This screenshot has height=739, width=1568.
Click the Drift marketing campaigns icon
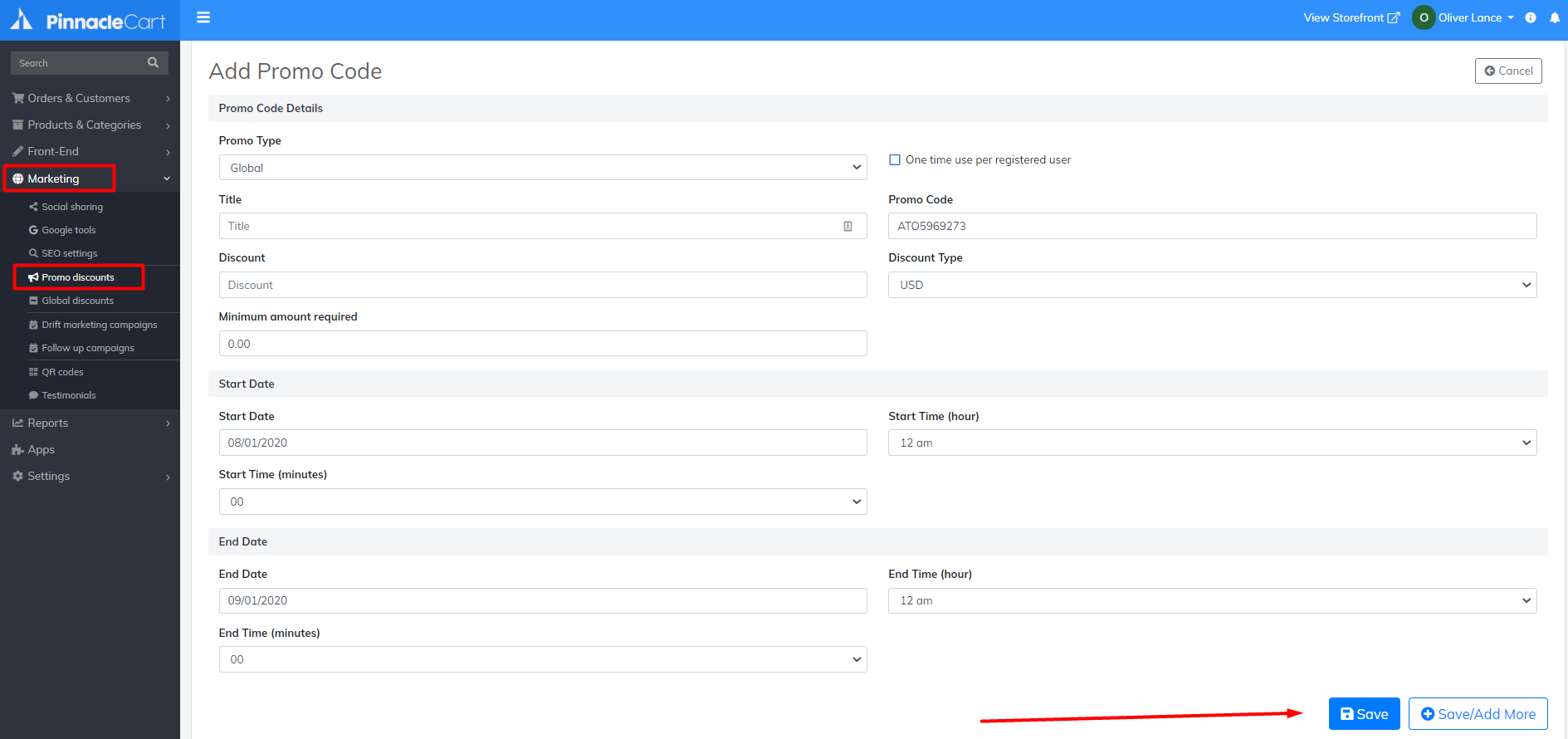tap(33, 325)
